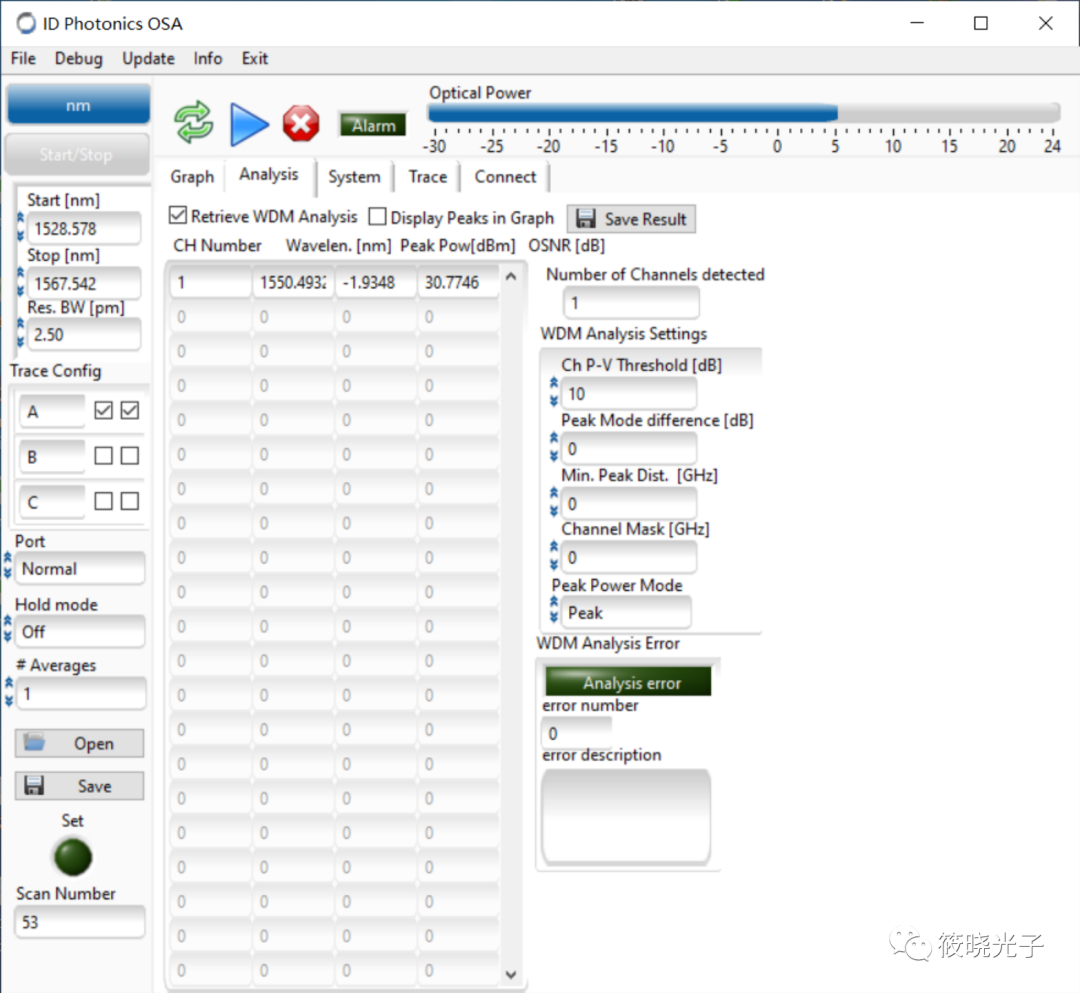Click the blue nm unit button
Image resolution: width=1080 pixels, height=993 pixels.
pyautogui.click(x=78, y=105)
